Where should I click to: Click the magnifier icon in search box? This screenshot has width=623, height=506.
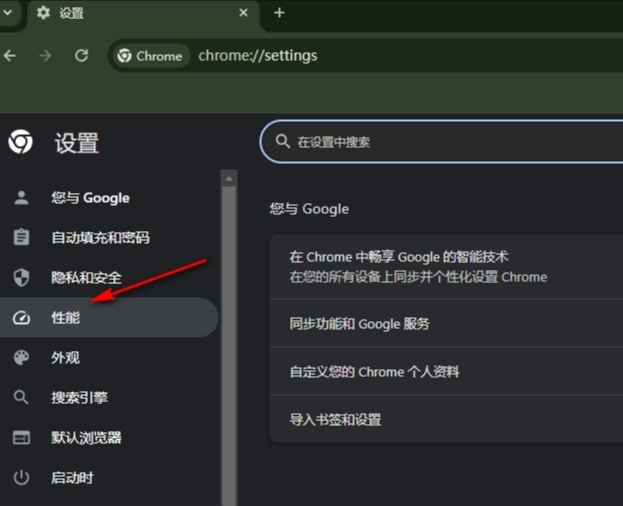(283, 141)
